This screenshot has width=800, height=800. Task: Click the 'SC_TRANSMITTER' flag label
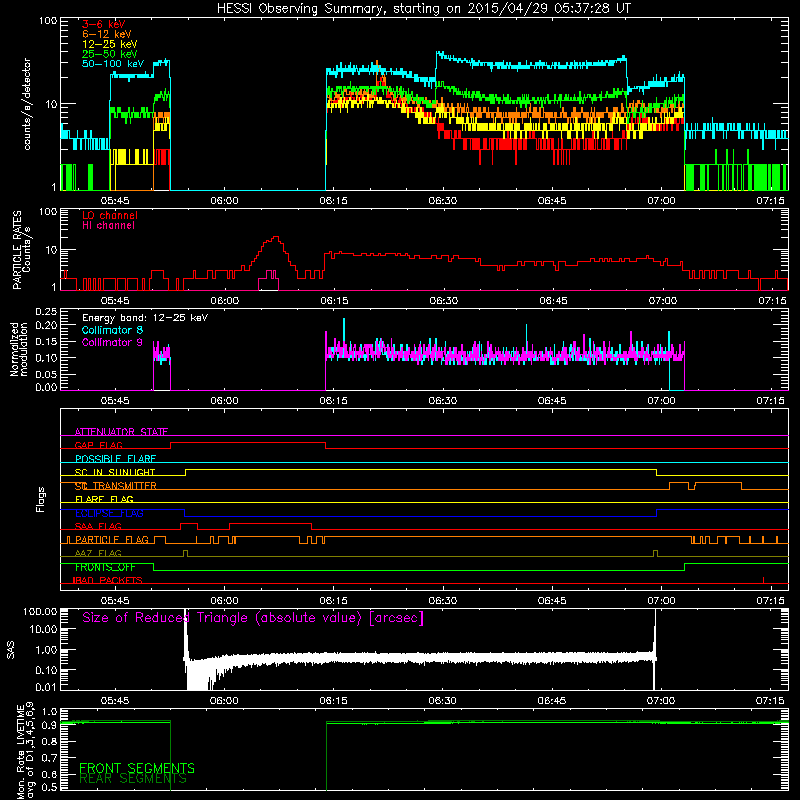pyautogui.click(x=115, y=486)
